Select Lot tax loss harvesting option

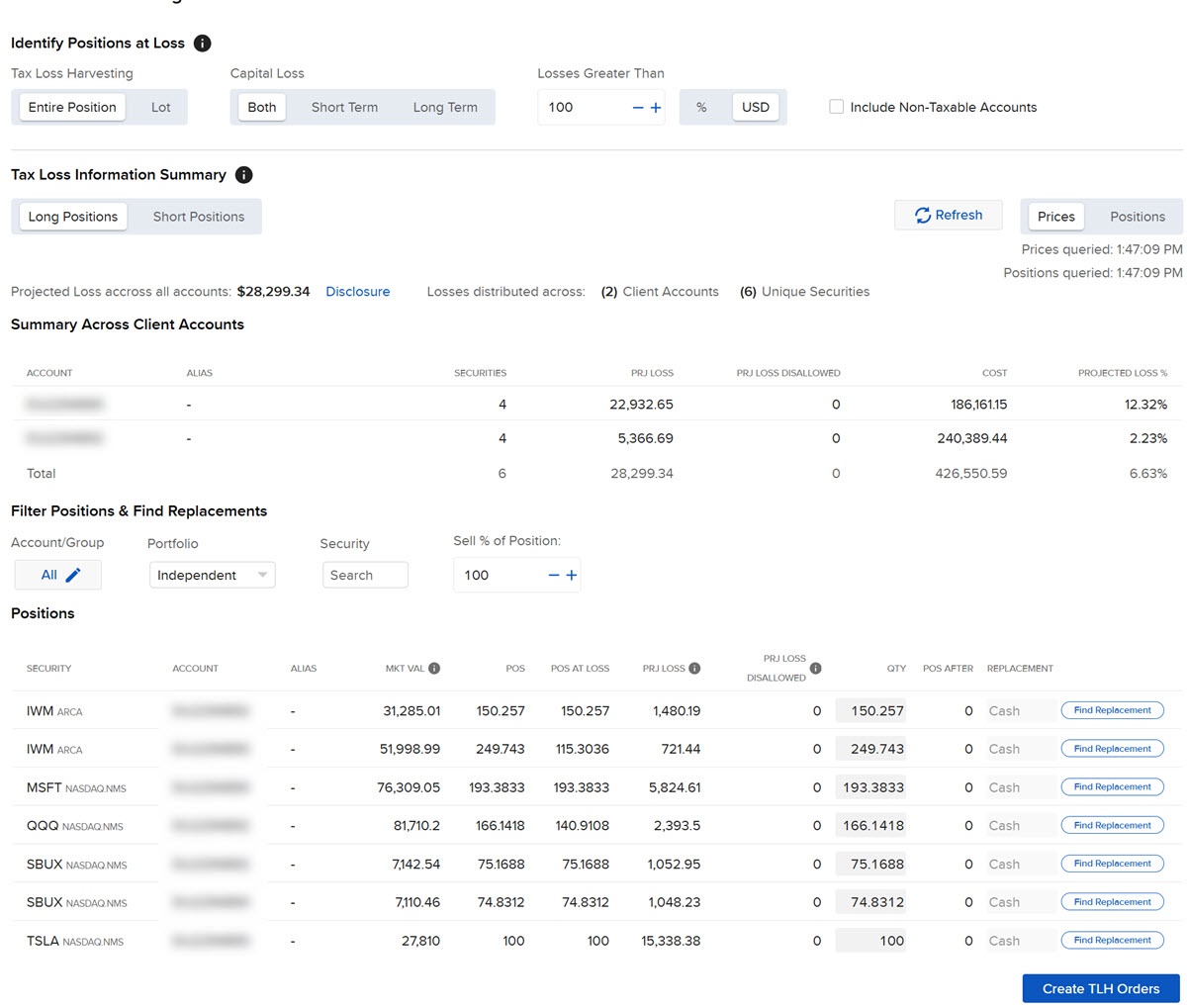pos(160,108)
